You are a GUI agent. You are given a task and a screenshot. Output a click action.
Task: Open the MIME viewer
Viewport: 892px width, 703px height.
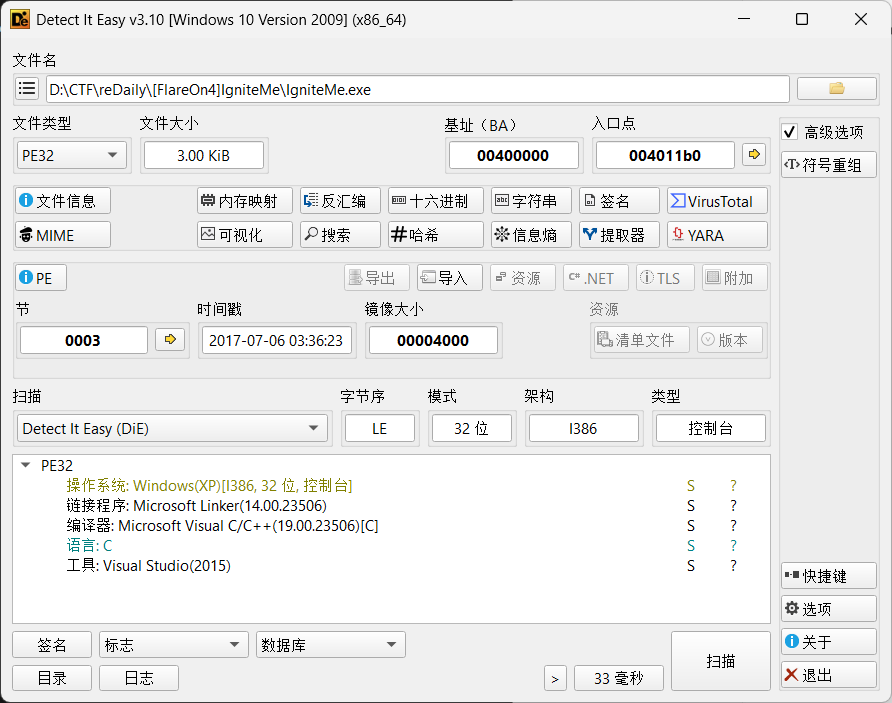point(63,235)
